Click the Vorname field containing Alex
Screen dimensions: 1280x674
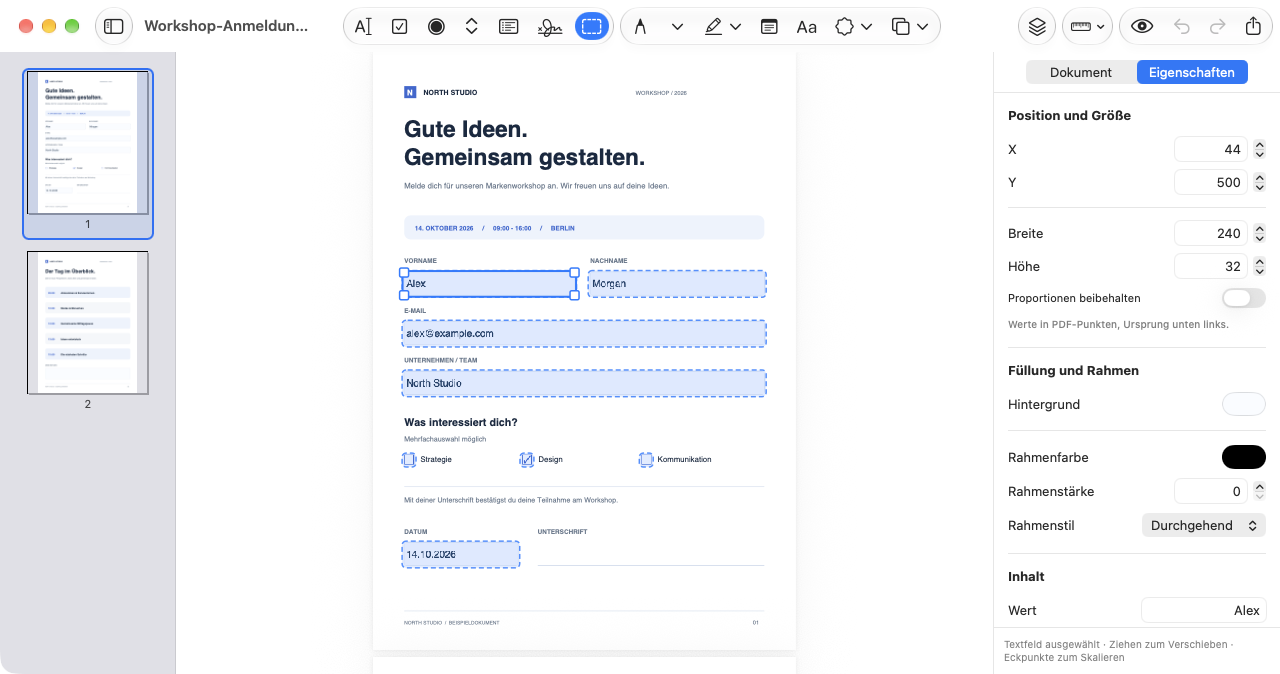489,284
